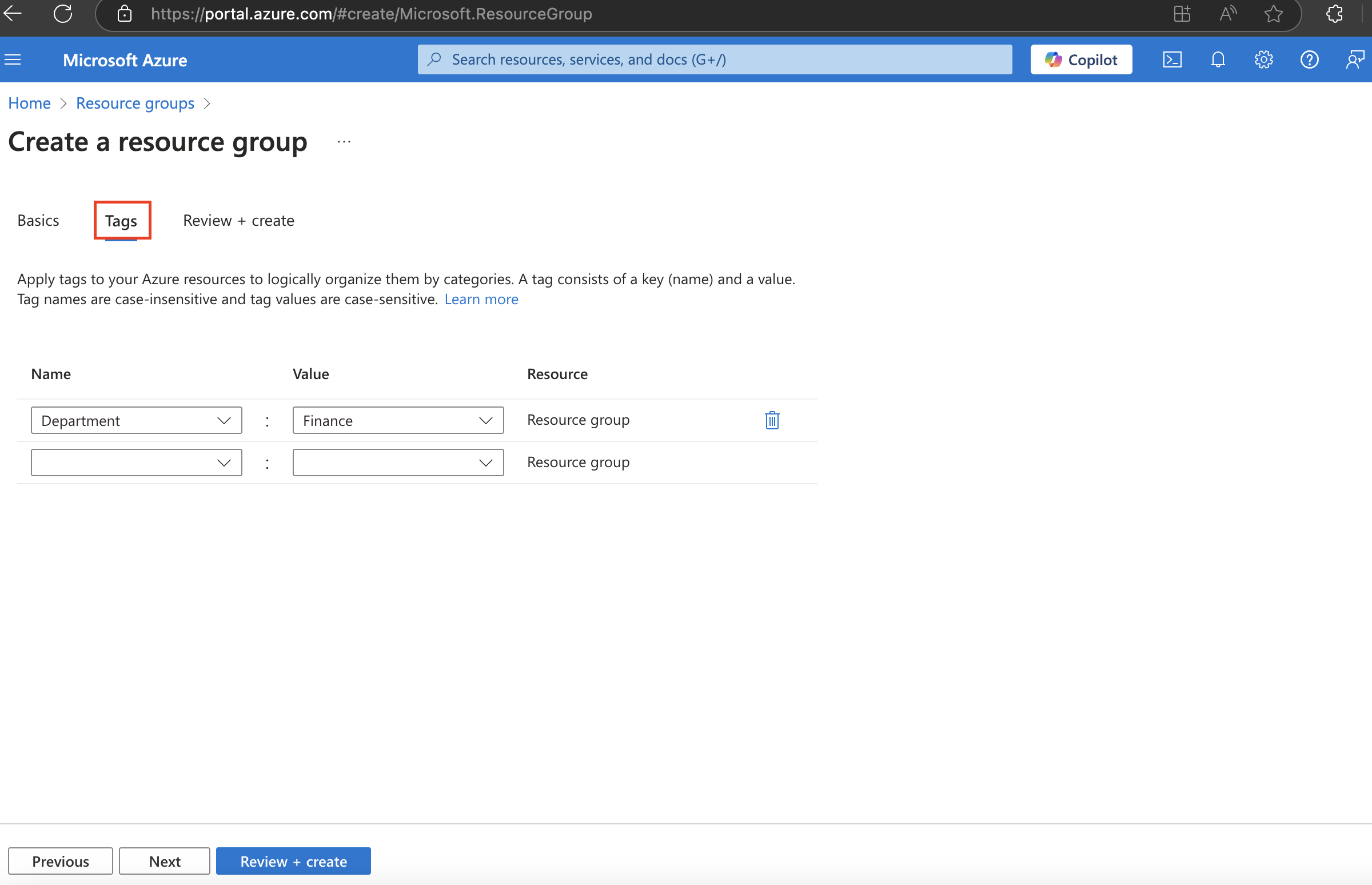Click the Resource column header
This screenshot has height=885, width=1372.
coord(557,374)
